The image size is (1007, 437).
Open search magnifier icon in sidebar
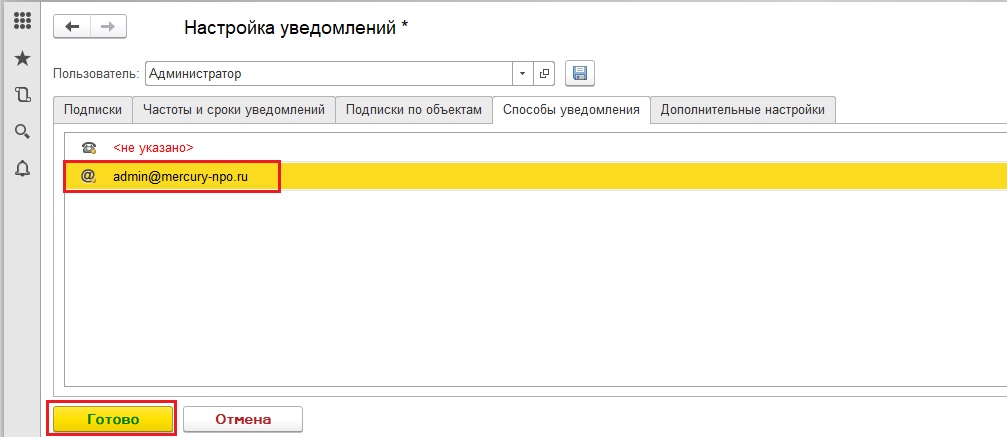22,132
